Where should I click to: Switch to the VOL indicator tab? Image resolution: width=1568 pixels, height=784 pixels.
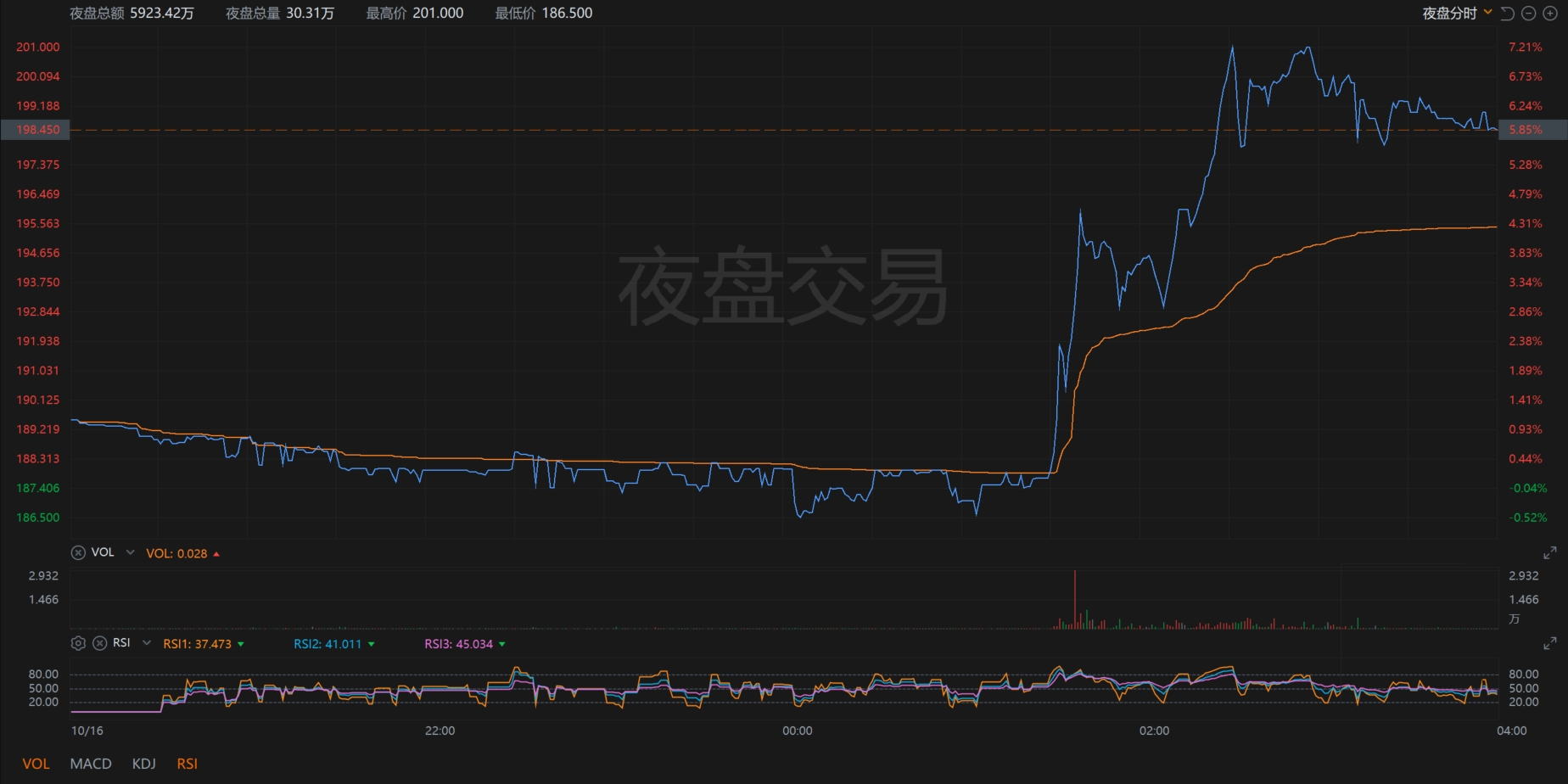[x=36, y=764]
